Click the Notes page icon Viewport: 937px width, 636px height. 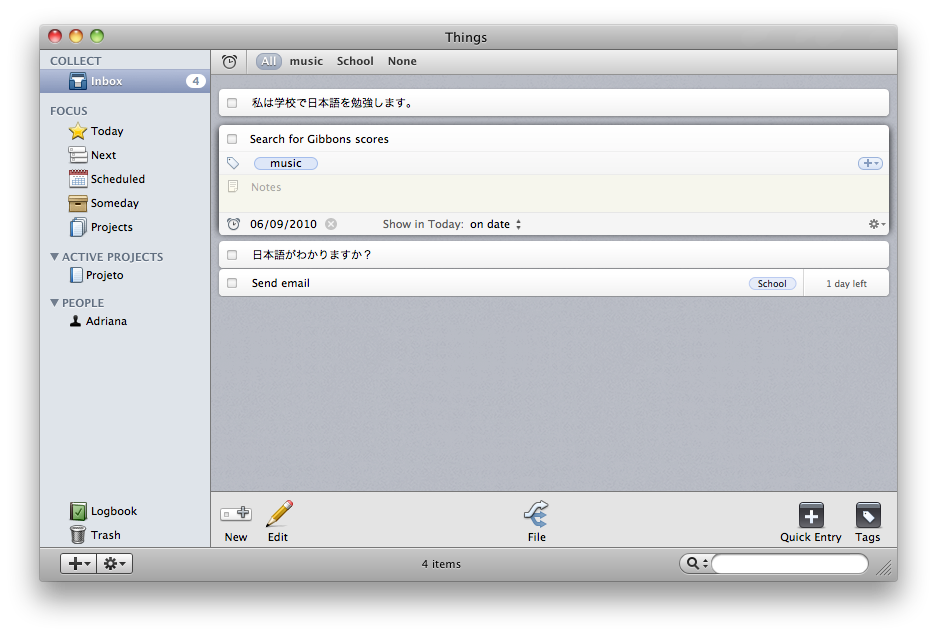(x=233, y=186)
